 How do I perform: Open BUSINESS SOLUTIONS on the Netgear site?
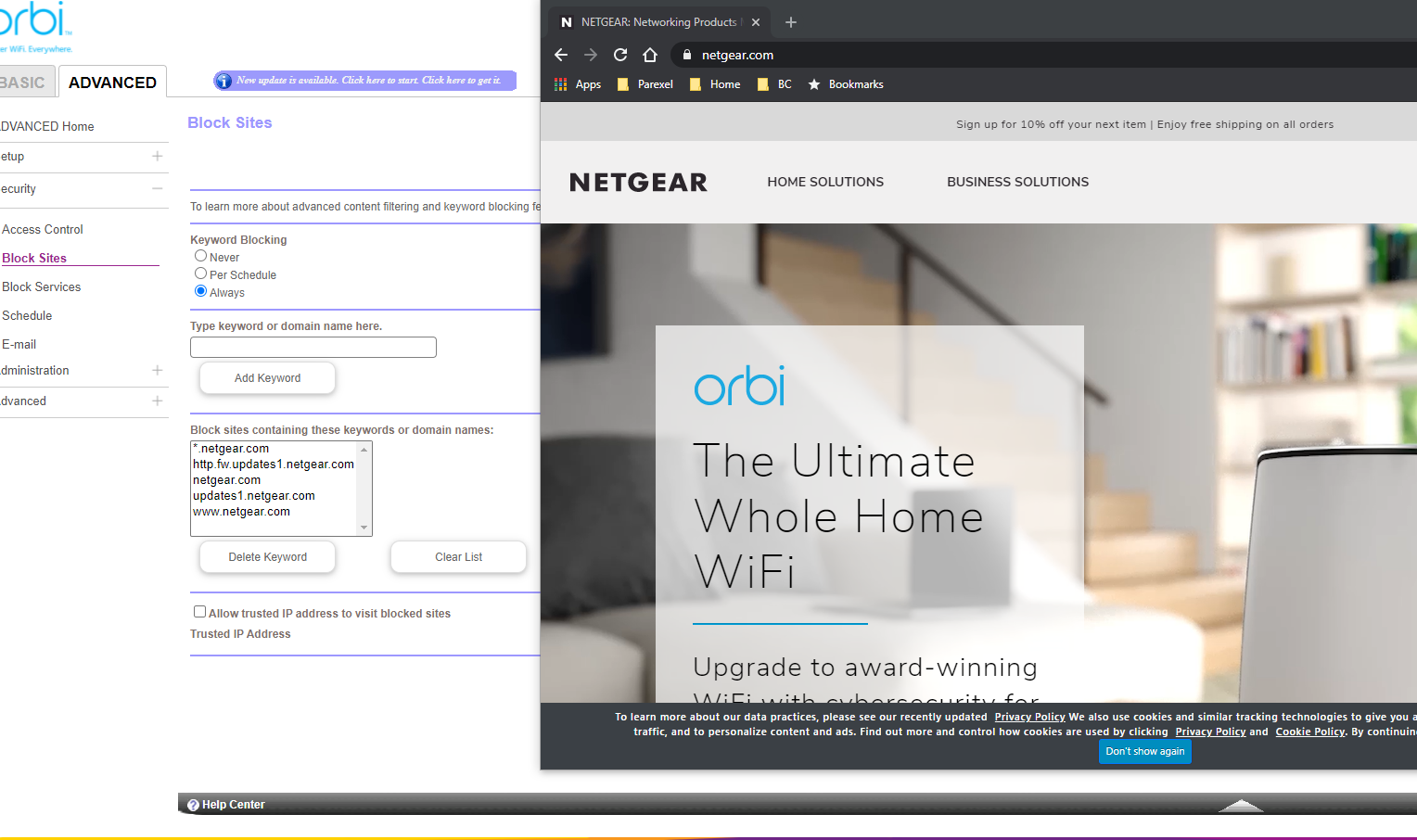[1017, 182]
